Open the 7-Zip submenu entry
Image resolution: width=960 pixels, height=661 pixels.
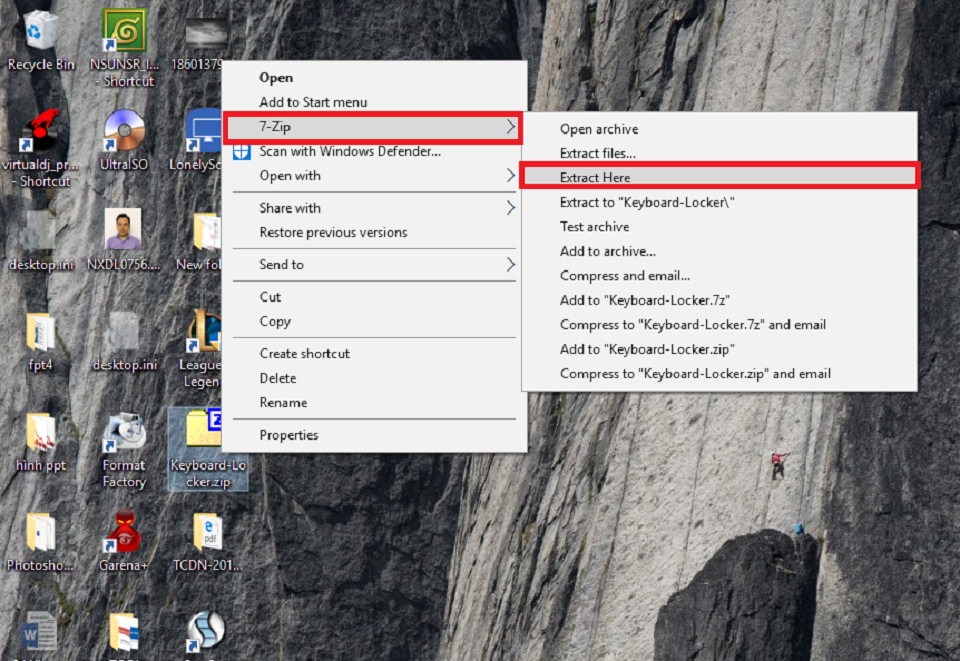[x=373, y=127]
